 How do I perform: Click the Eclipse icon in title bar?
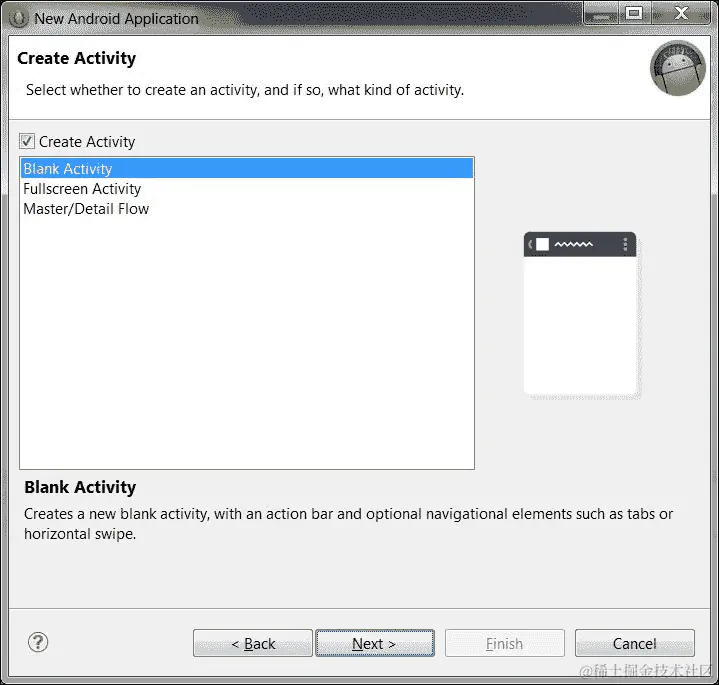point(18,18)
